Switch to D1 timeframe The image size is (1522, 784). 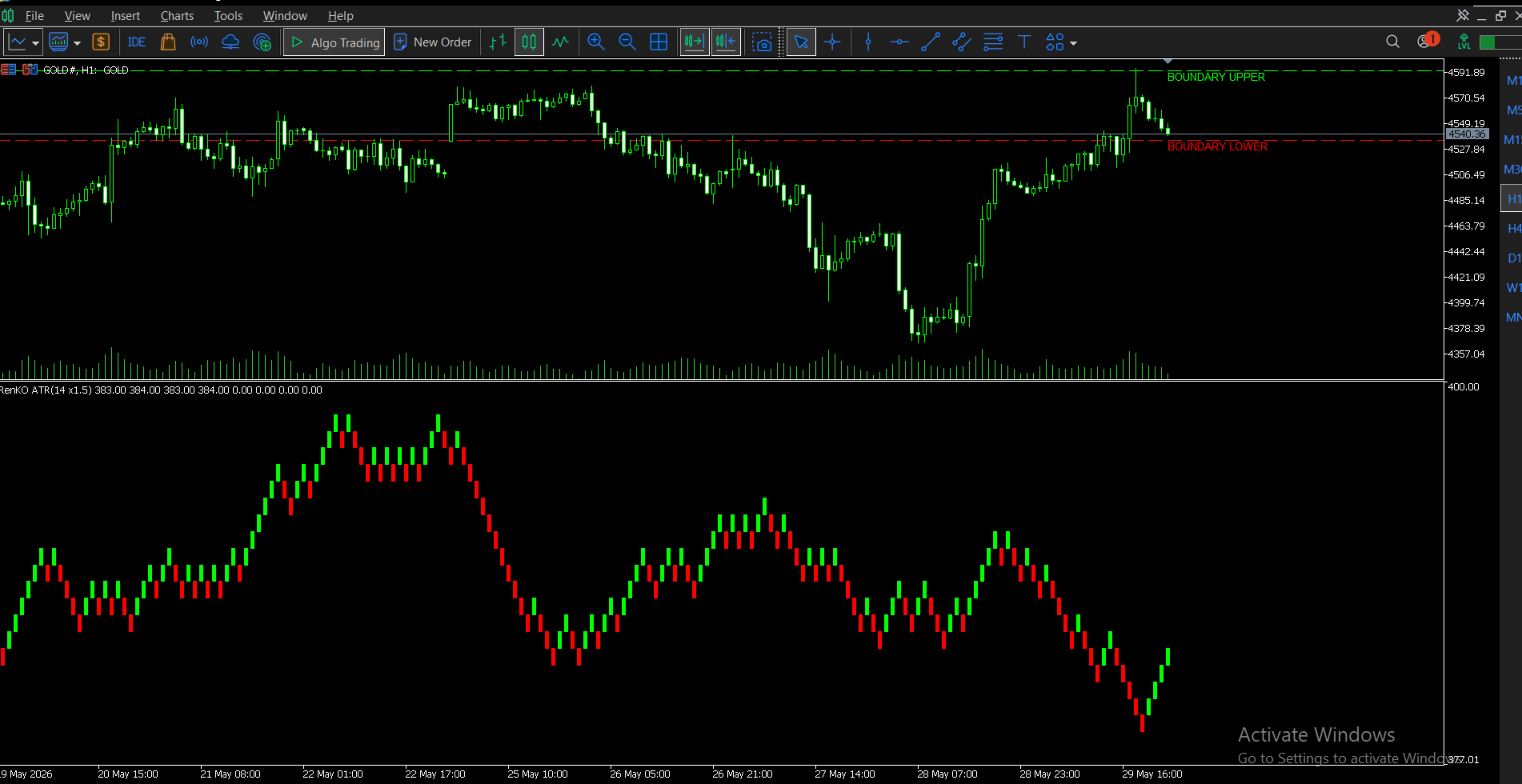(x=1514, y=258)
